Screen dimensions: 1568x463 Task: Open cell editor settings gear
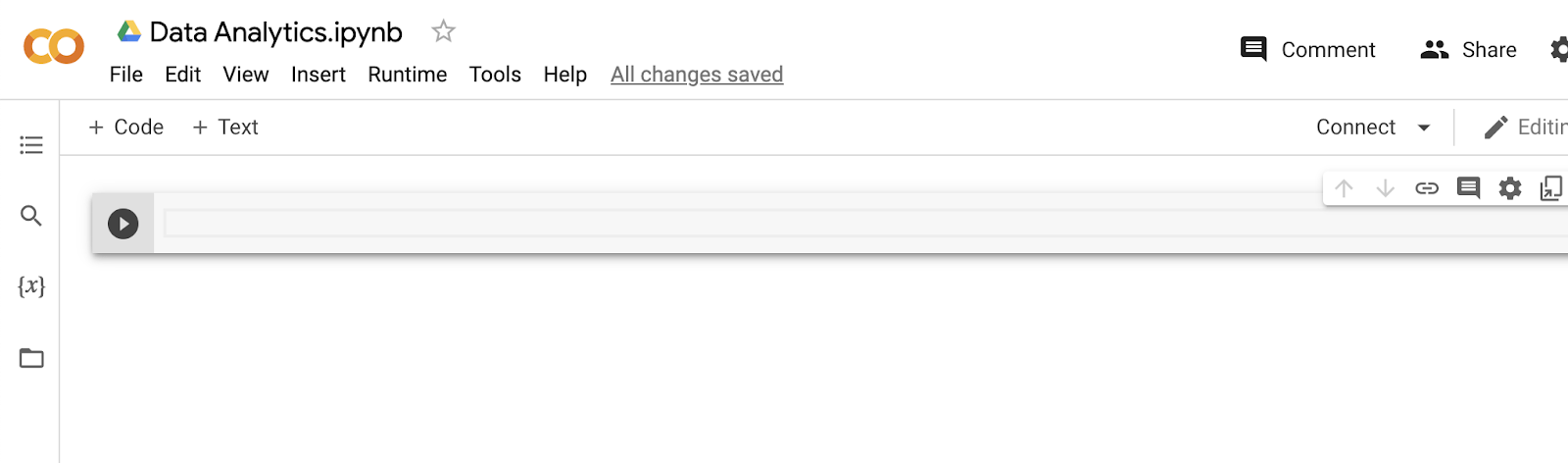1510,188
